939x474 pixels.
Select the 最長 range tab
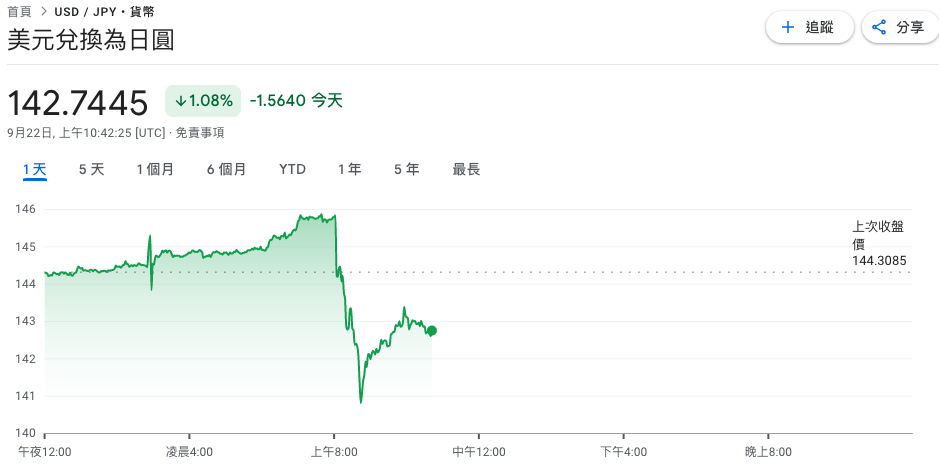[467, 169]
